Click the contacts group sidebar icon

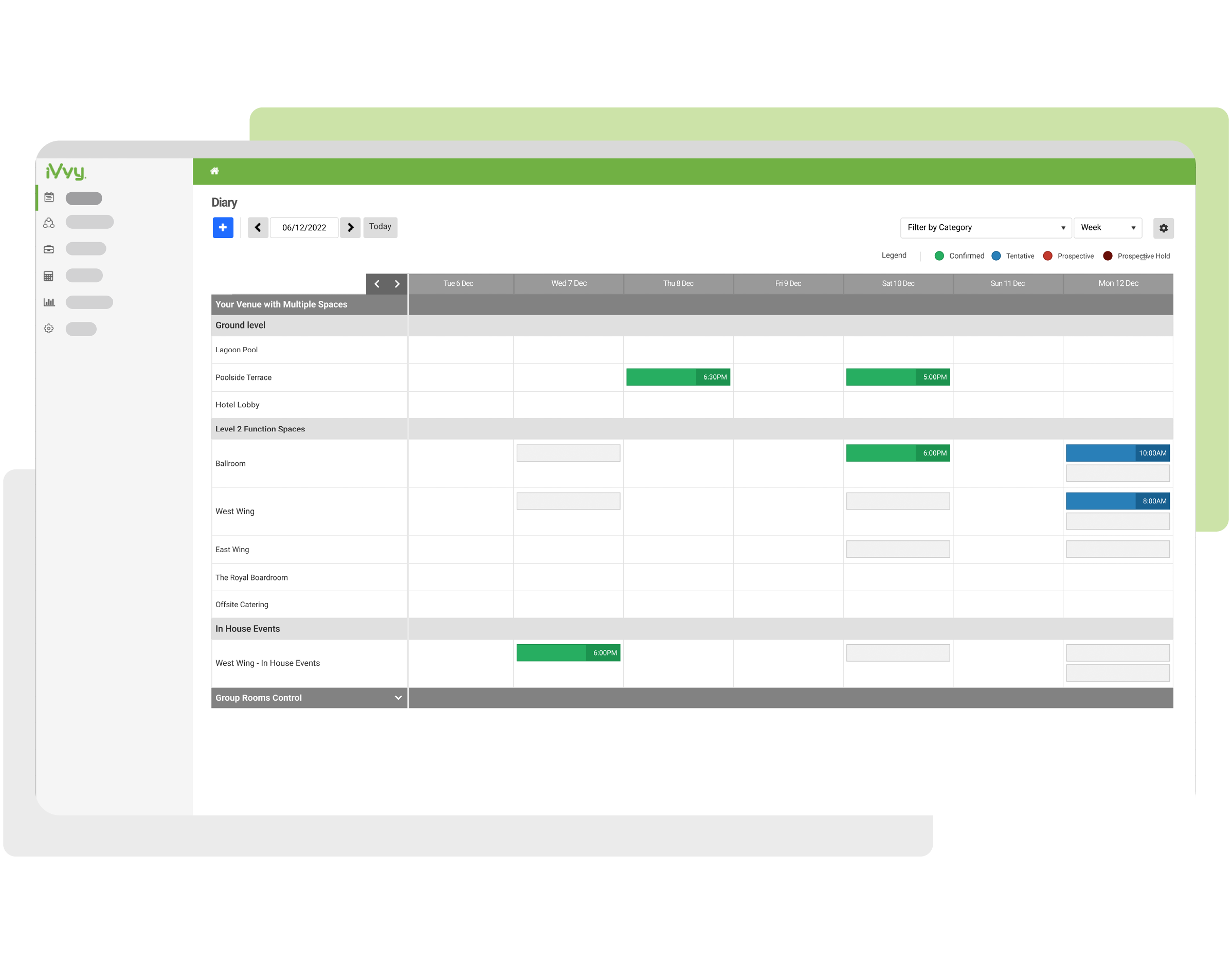click(49, 223)
